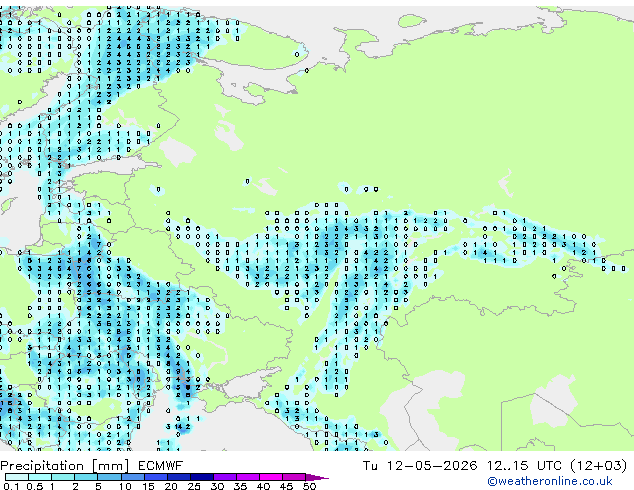Click the '25' legend value label

pos(194,486)
